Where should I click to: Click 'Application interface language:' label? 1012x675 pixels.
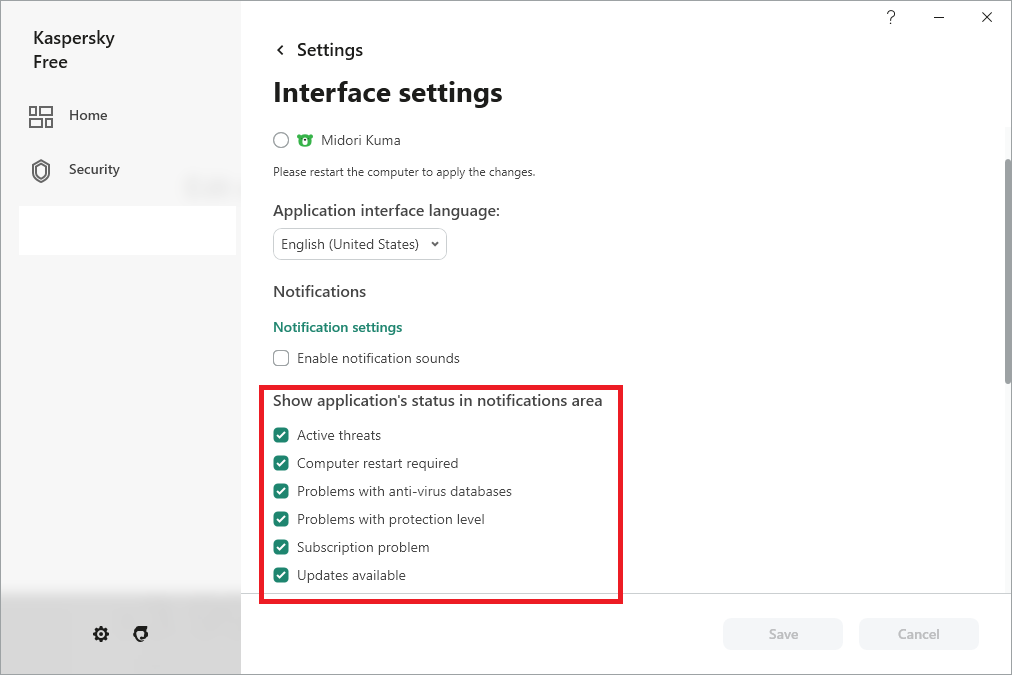(387, 211)
